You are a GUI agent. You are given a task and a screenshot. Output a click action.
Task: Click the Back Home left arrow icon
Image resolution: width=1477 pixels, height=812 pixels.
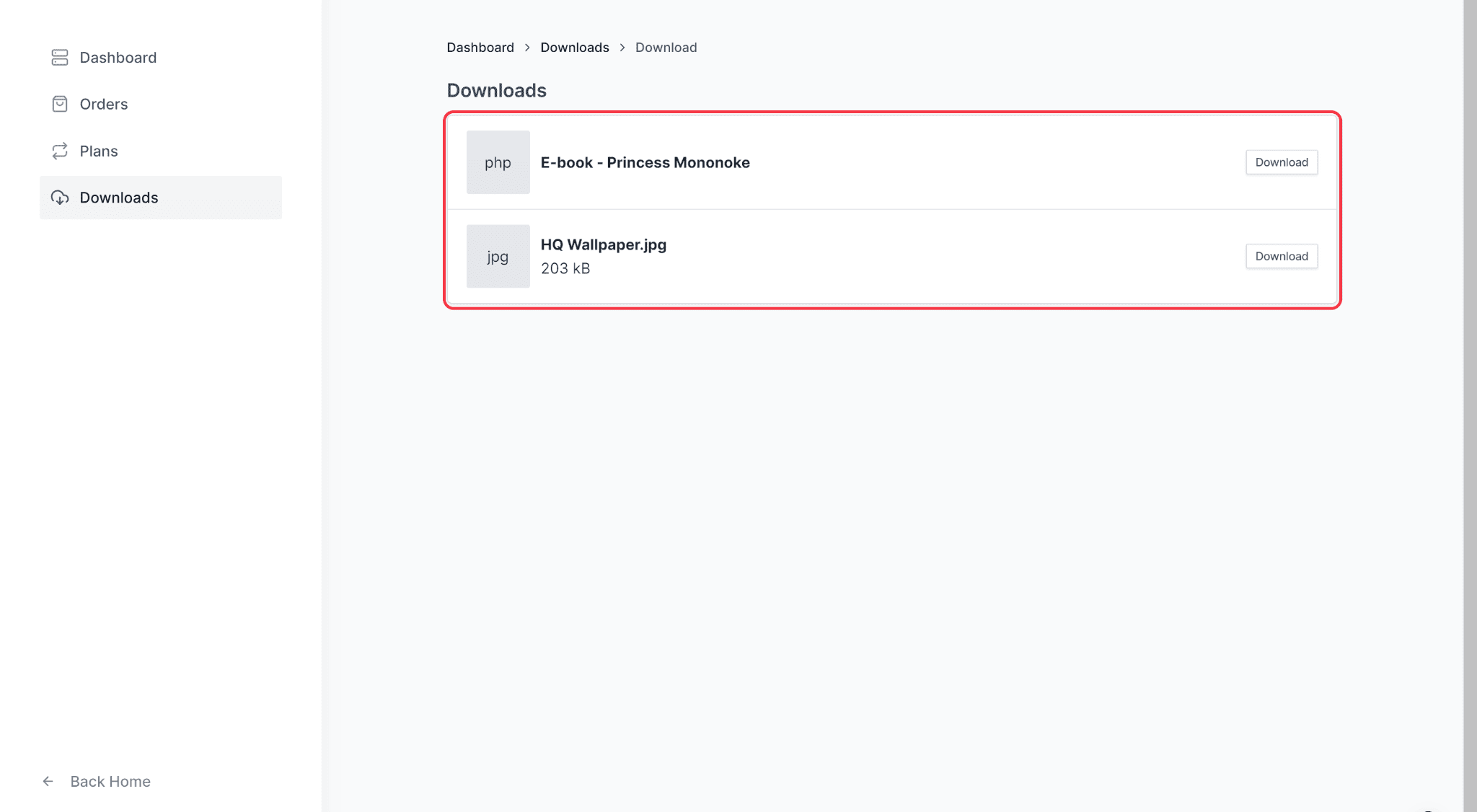click(x=48, y=782)
